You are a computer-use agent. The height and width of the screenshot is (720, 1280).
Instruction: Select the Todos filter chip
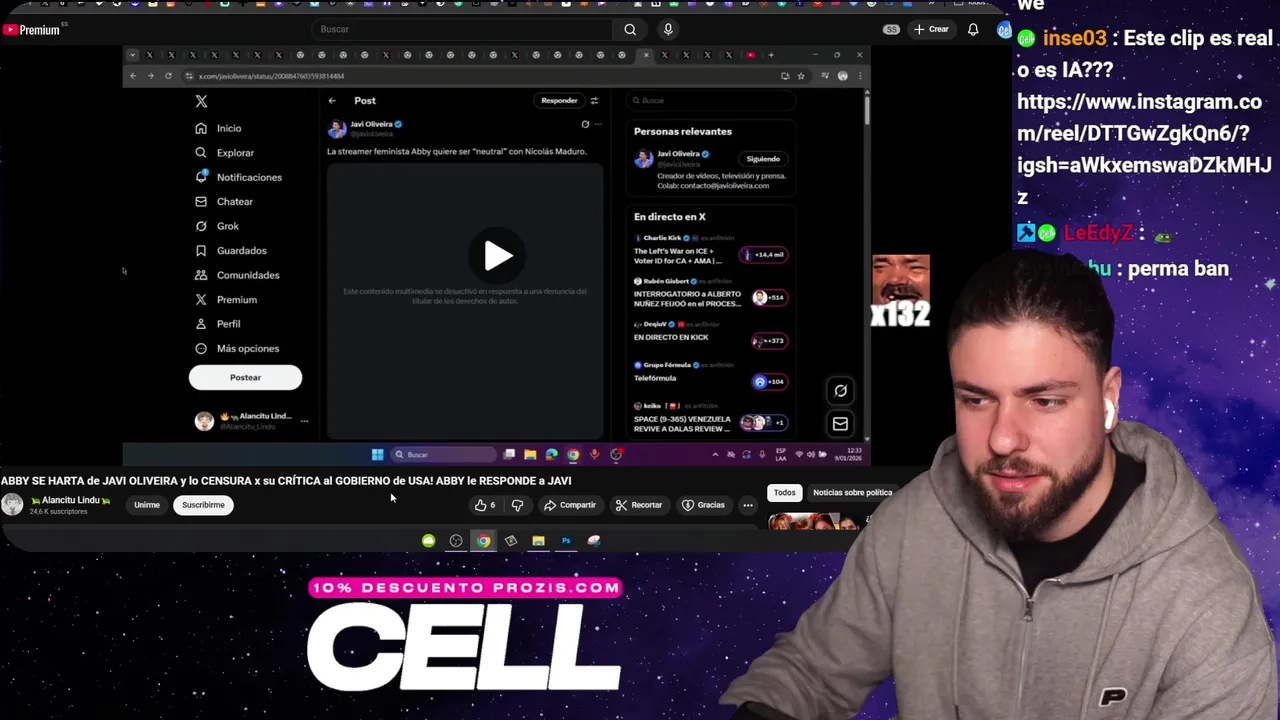pyautogui.click(x=785, y=493)
